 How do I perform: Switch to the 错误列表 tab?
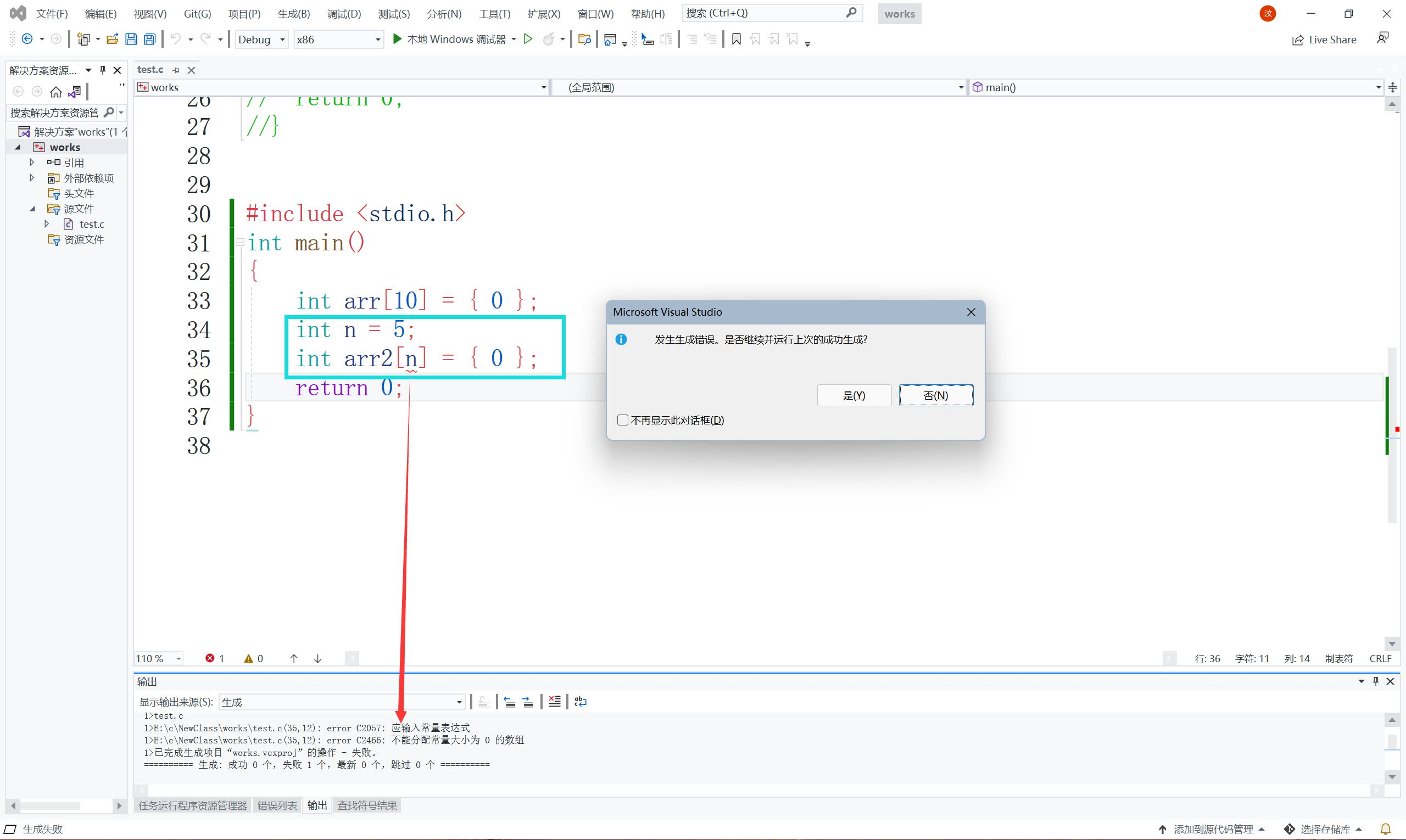coord(277,805)
